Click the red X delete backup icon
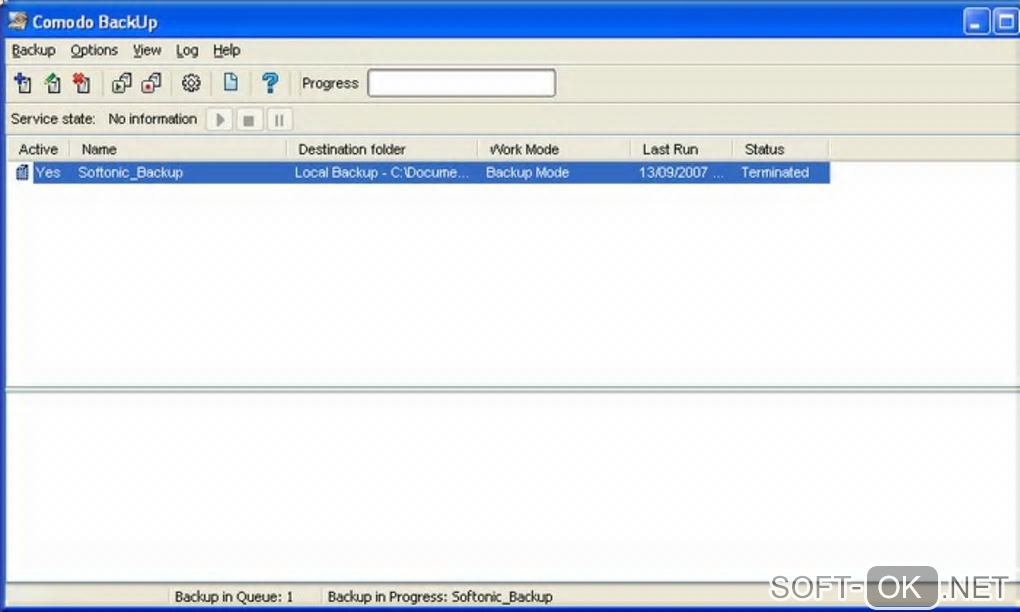The height and width of the screenshot is (612, 1020). point(82,83)
